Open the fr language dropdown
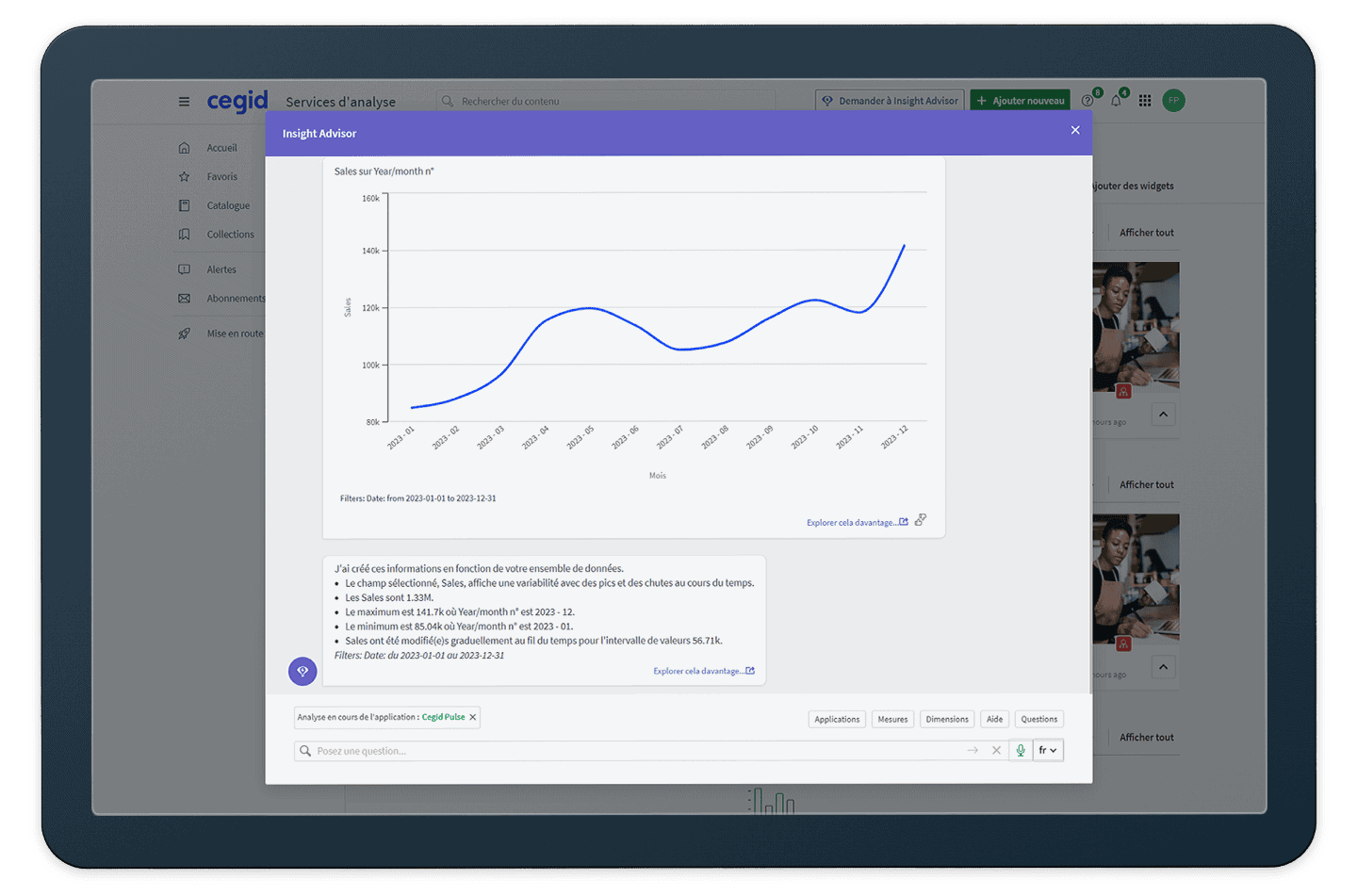 click(x=1048, y=751)
